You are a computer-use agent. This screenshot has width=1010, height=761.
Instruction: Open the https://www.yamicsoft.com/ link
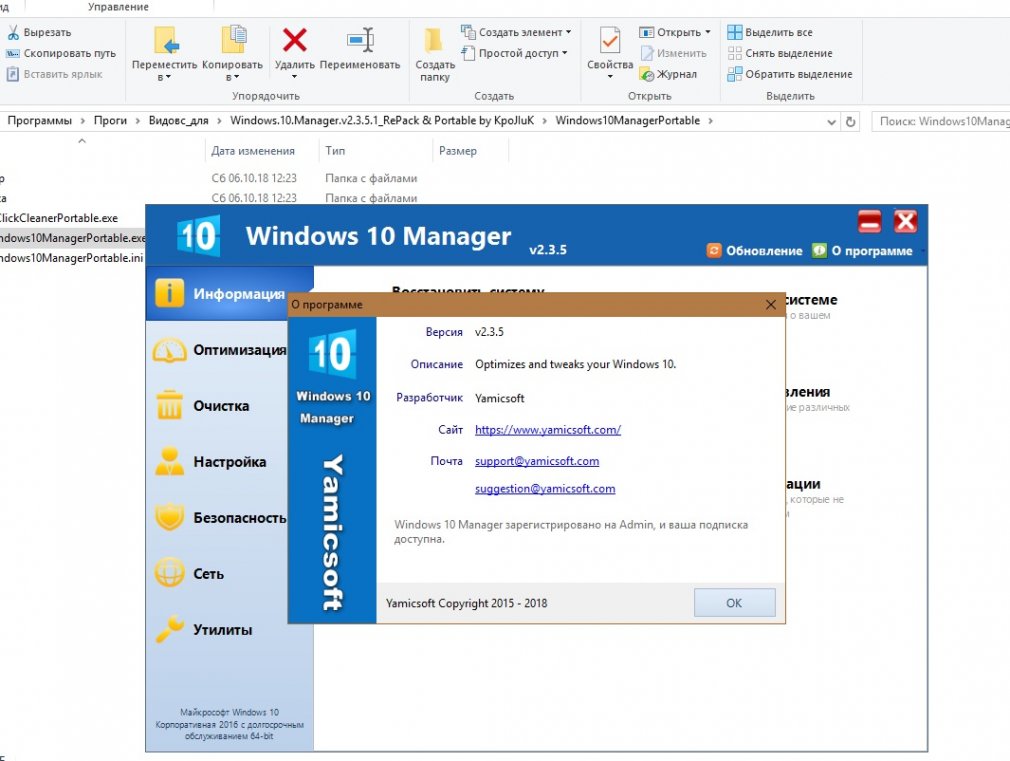pyautogui.click(x=548, y=430)
